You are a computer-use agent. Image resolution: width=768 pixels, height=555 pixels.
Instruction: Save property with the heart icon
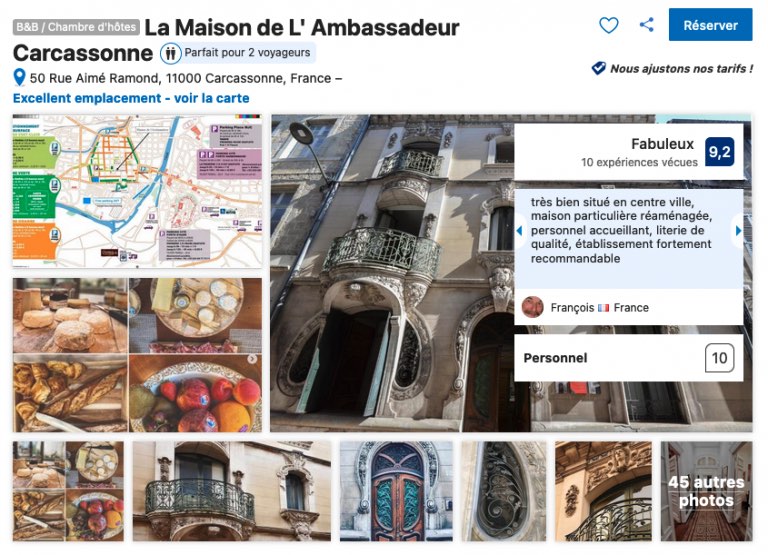click(x=609, y=25)
